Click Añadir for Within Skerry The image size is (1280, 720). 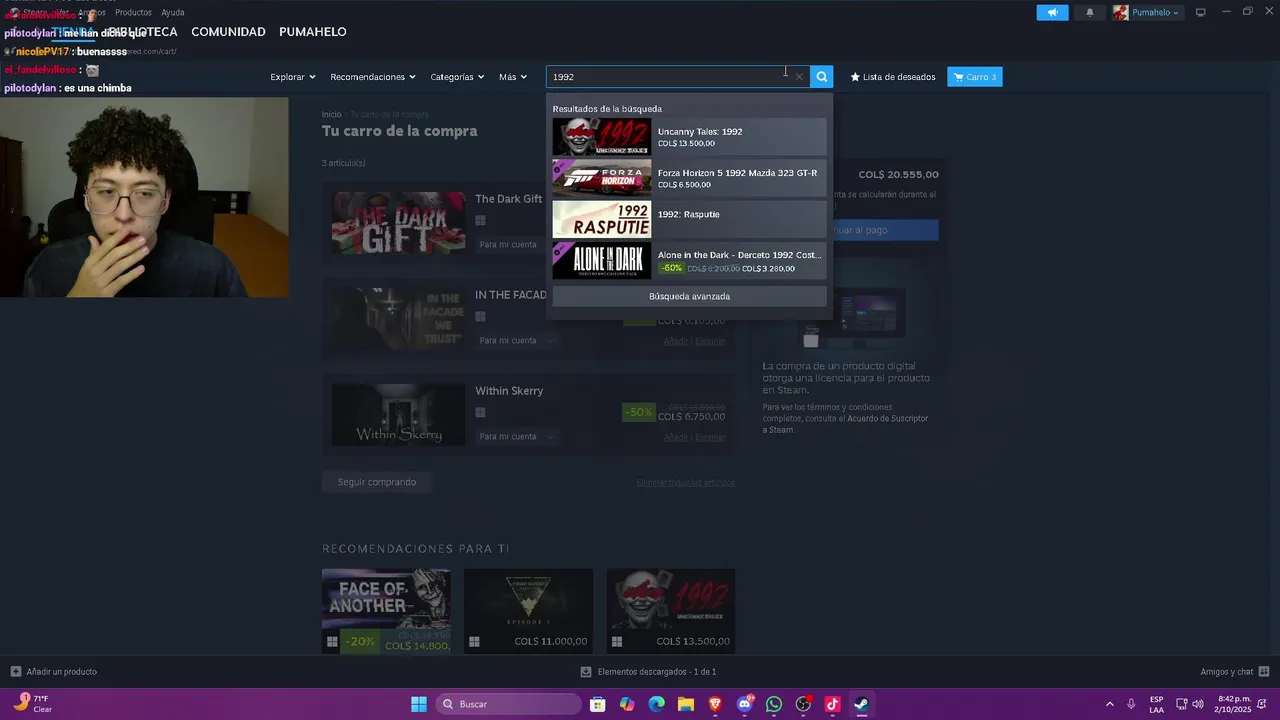(676, 437)
